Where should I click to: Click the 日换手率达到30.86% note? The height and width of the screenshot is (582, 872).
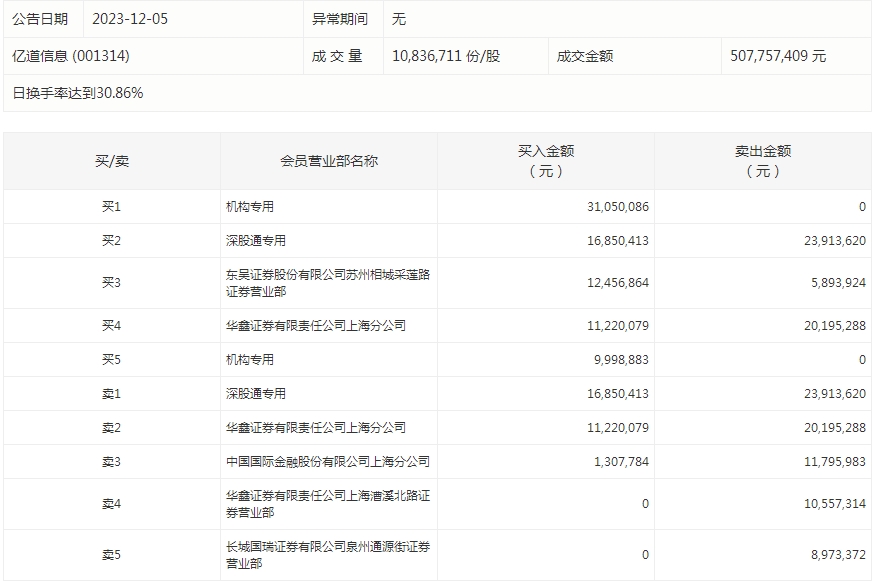point(78,93)
